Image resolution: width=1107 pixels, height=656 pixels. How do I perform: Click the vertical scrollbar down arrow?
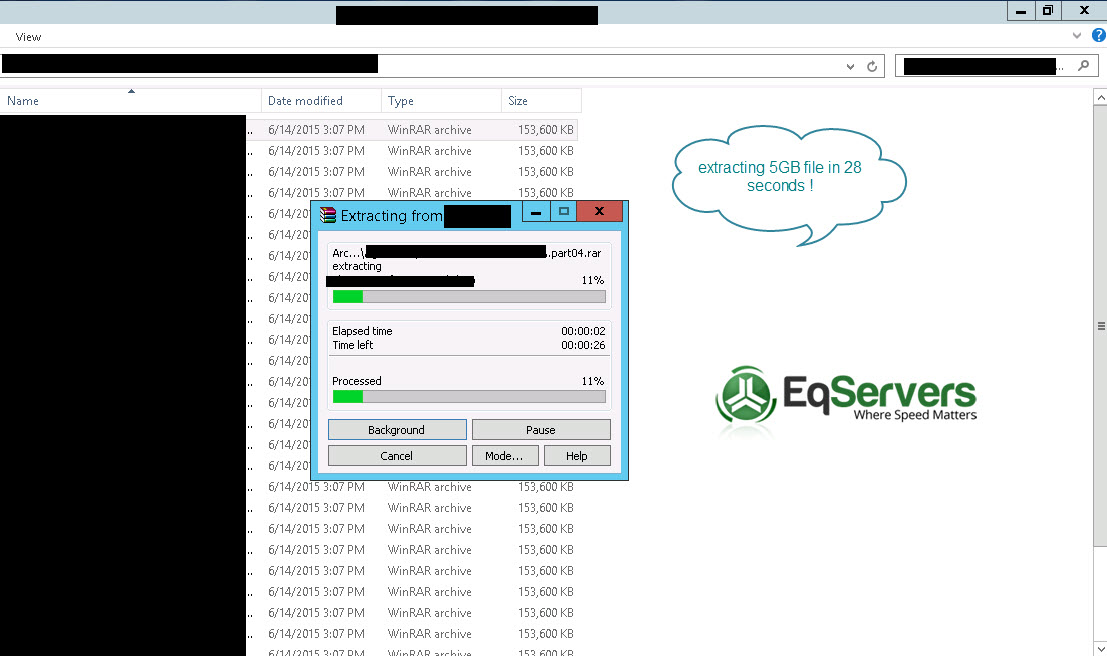tap(1100, 648)
